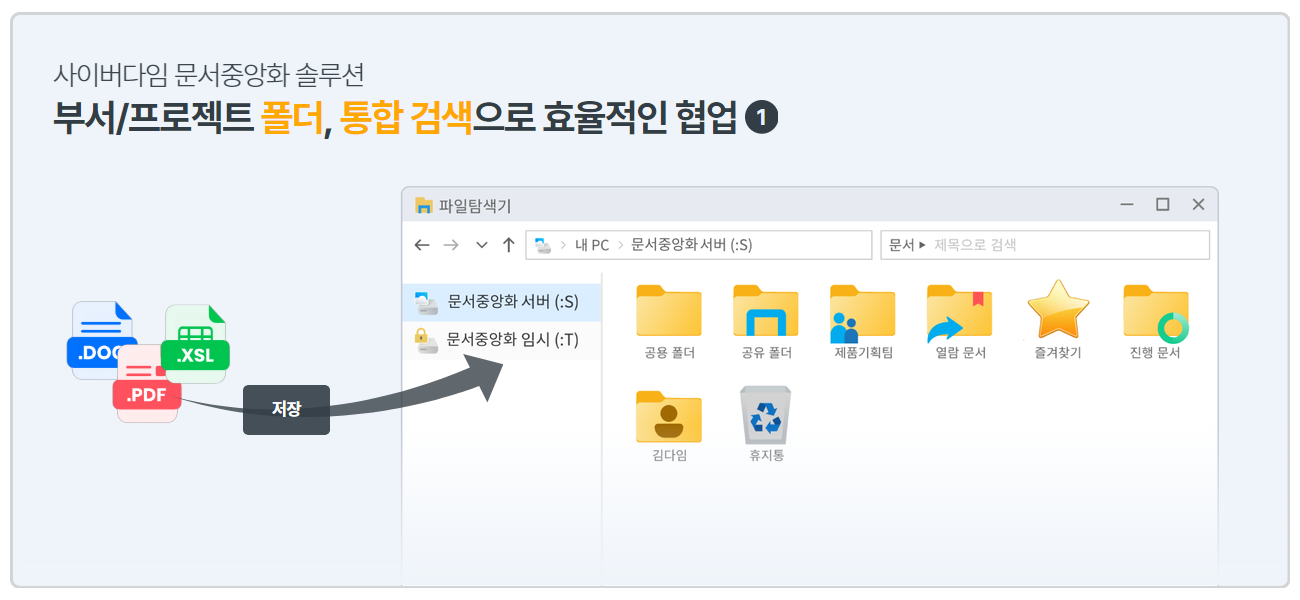Open the 즐겨찾기 star icon
This screenshot has height=600, width=1300.
tap(1058, 310)
